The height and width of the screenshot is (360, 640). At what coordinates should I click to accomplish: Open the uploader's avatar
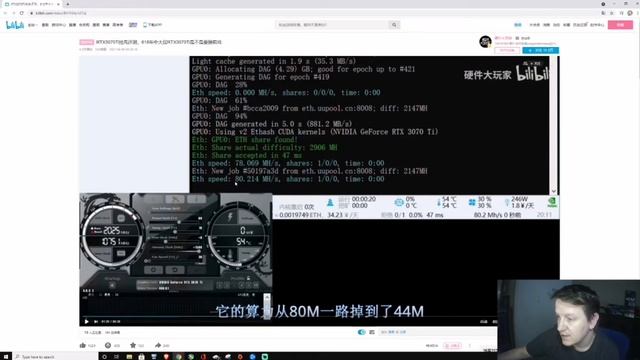click(x=485, y=41)
